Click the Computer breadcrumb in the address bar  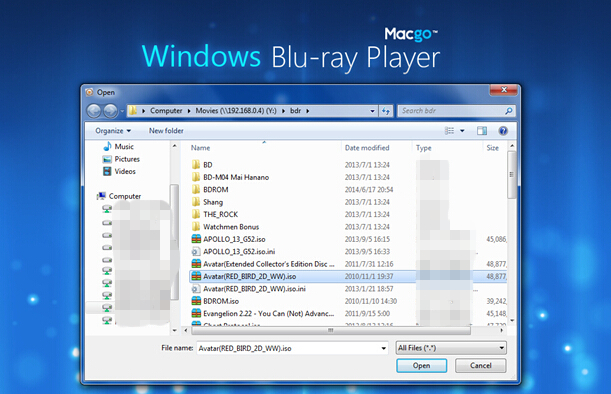pyautogui.click(x=166, y=111)
